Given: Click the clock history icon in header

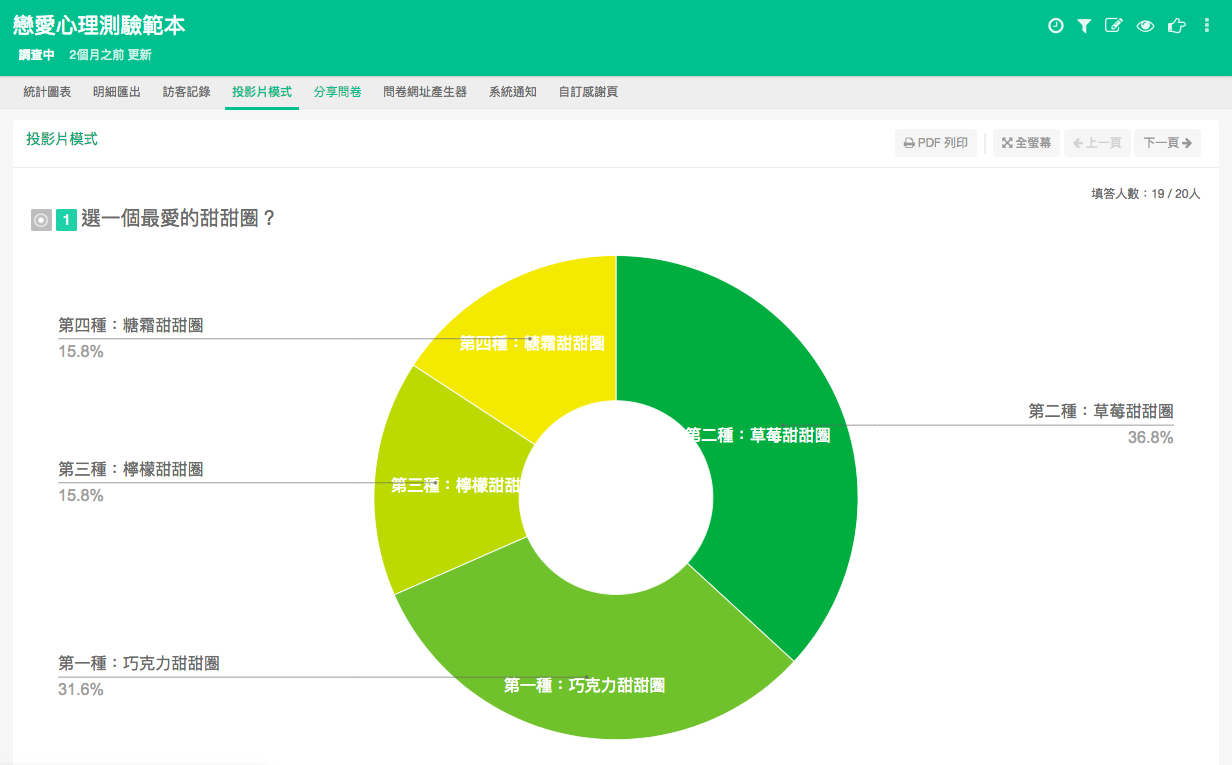Looking at the screenshot, I should [x=1055, y=26].
